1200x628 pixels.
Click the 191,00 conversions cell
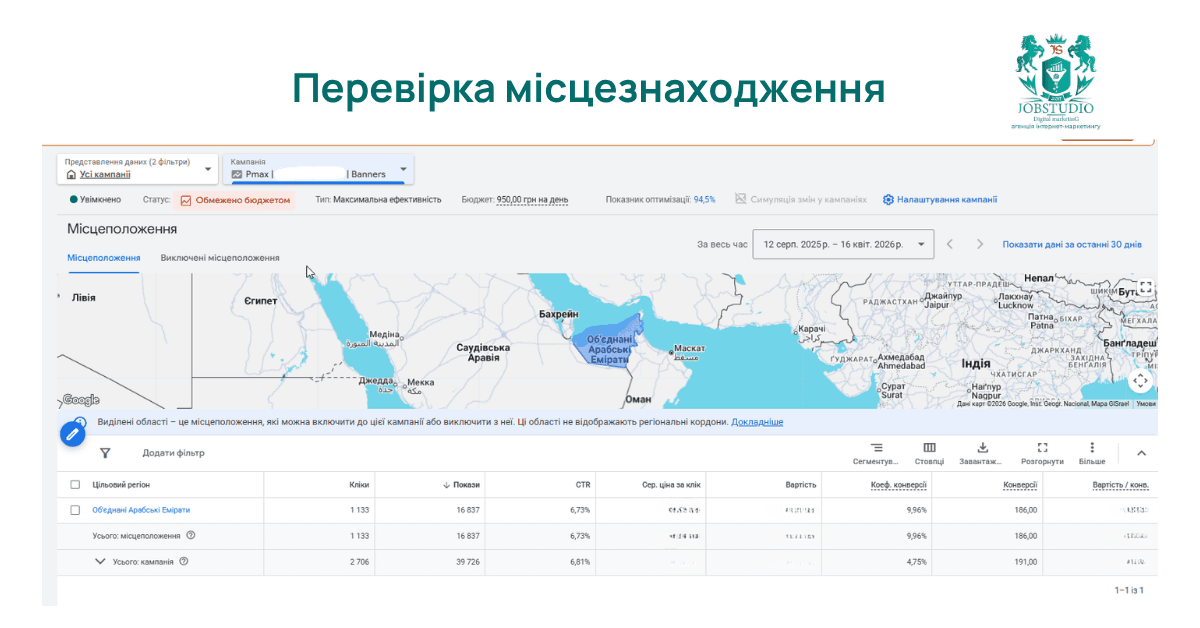(x=1025, y=561)
